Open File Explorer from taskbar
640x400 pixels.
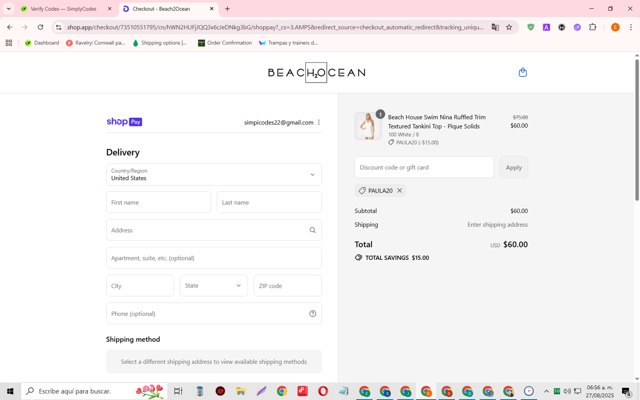point(241,391)
